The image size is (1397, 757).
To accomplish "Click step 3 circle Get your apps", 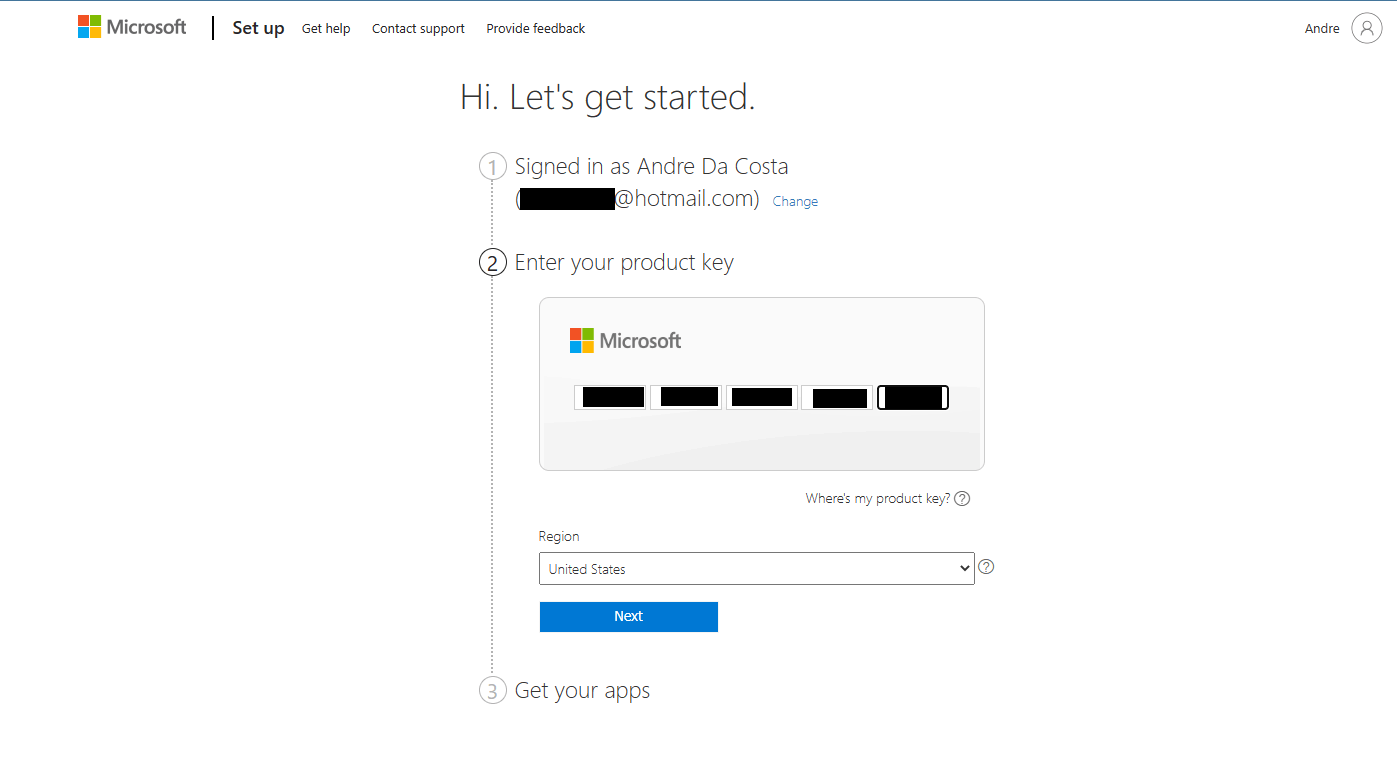I will point(493,690).
